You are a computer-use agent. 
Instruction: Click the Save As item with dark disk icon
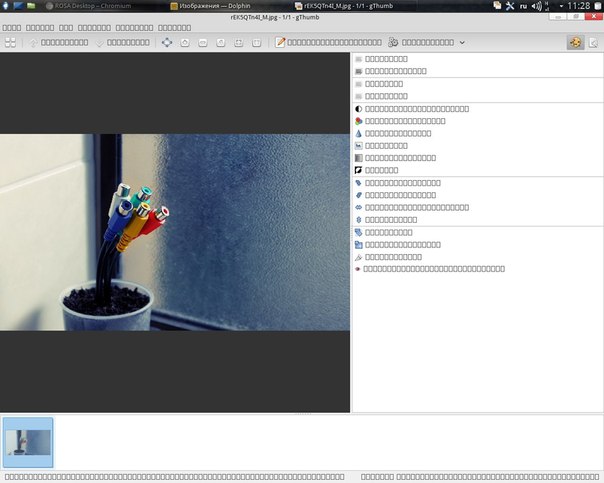coord(391,71)
